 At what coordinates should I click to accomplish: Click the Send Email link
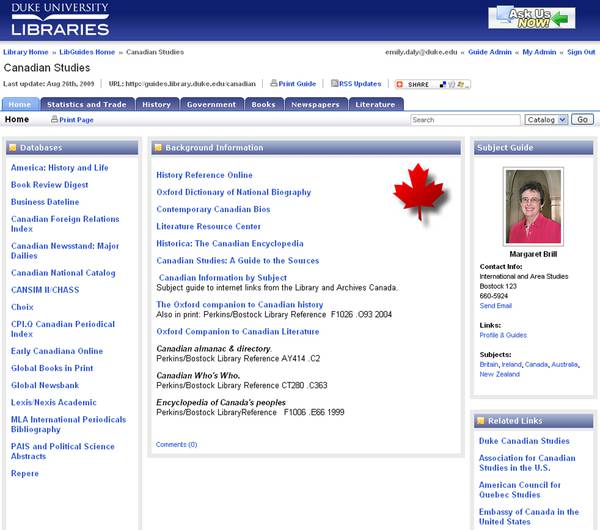[496, 305]
